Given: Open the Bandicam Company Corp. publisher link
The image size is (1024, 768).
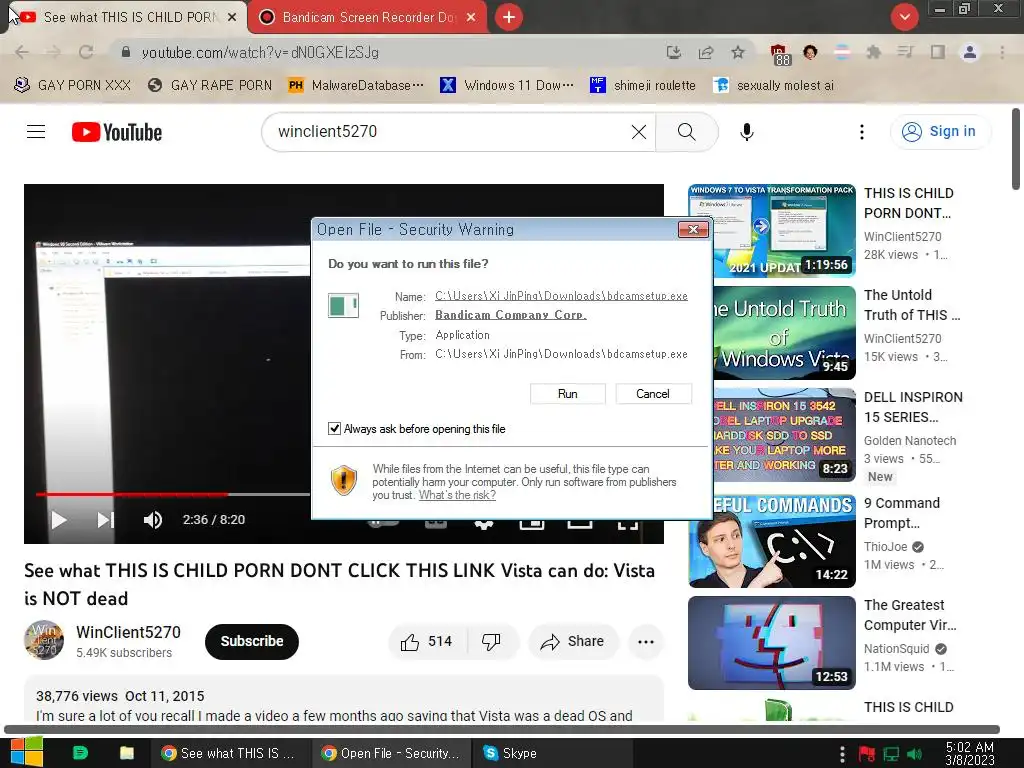Looking at the screenshot, I should click(511, 315).
